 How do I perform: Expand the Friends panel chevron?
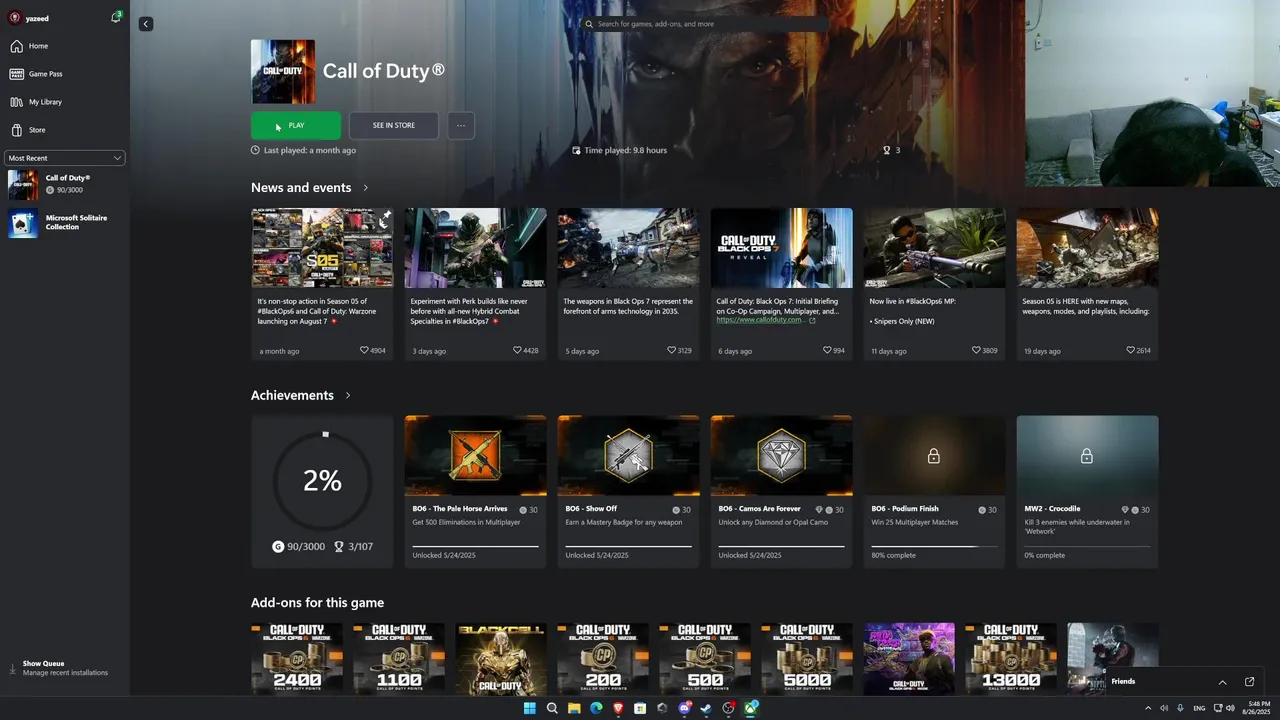[x=1222, y=682]
